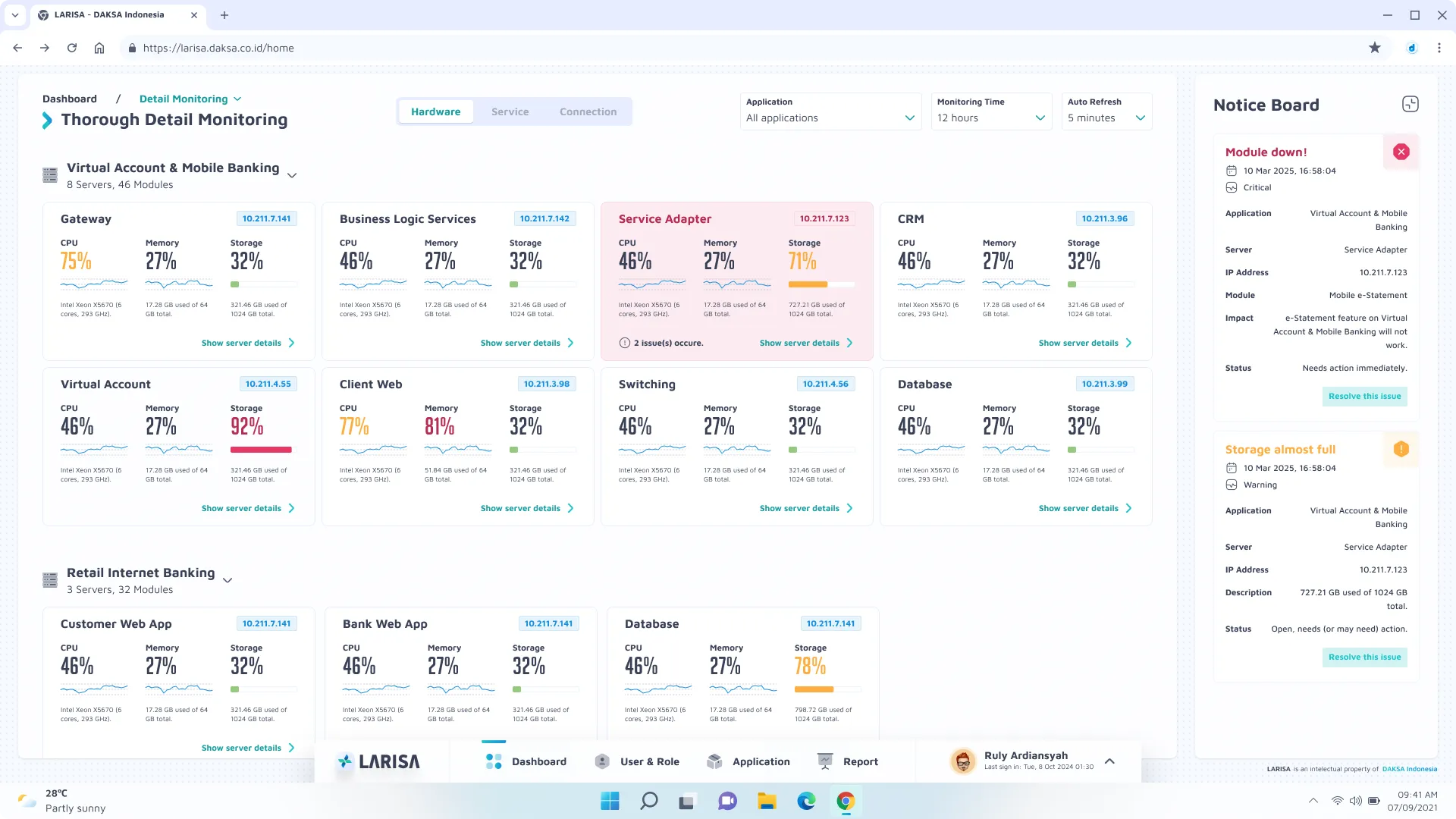Screen dimensions: 1456x819
Task: Open the chat app on the taskbar
Action: pyautogui.click(x=727, y=801)
